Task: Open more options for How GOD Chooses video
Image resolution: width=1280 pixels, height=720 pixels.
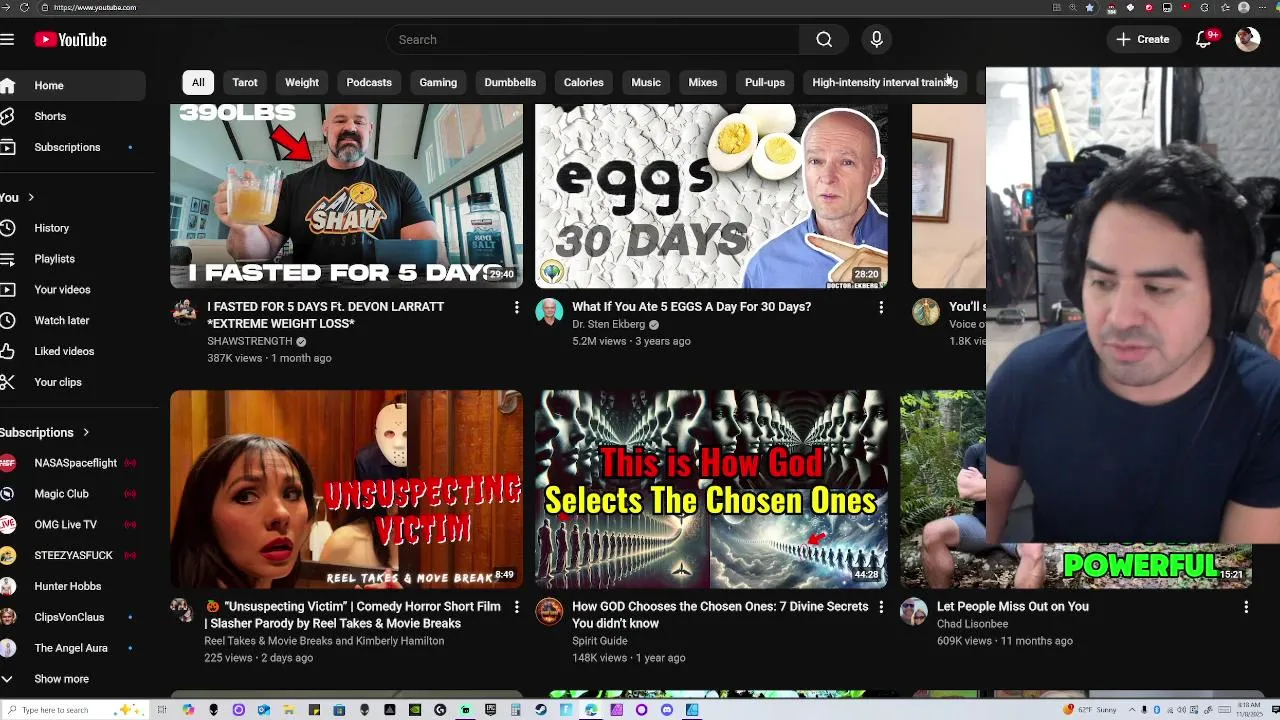Action: [881, 607]
